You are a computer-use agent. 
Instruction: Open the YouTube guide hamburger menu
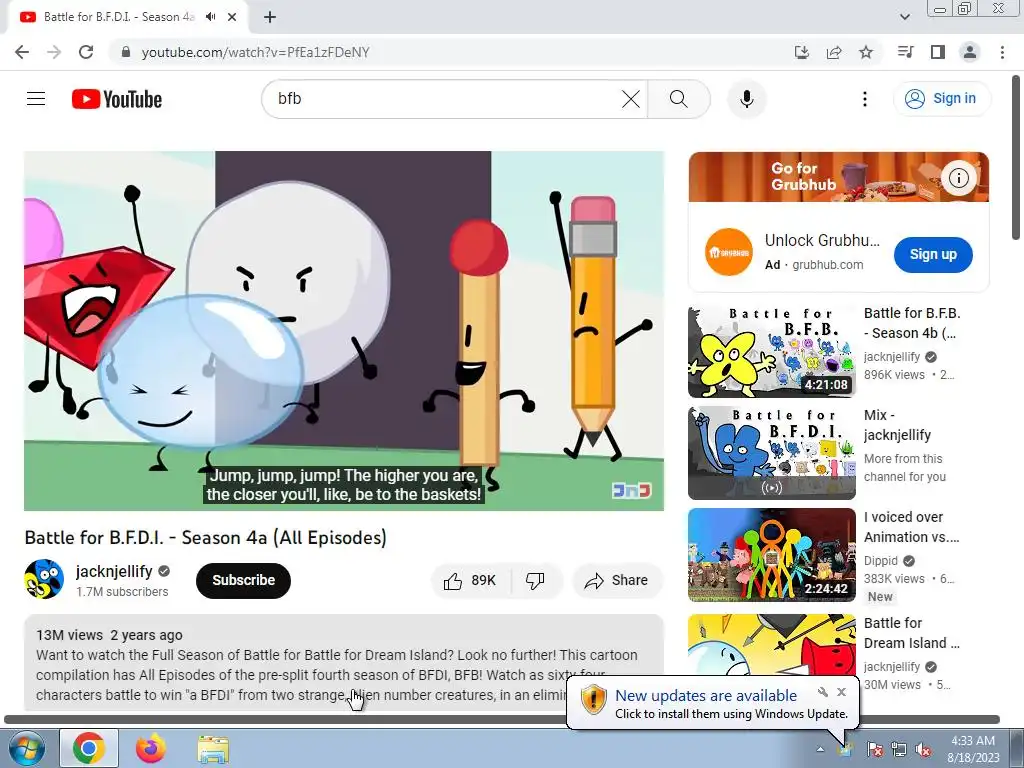[x=36, y=99]
